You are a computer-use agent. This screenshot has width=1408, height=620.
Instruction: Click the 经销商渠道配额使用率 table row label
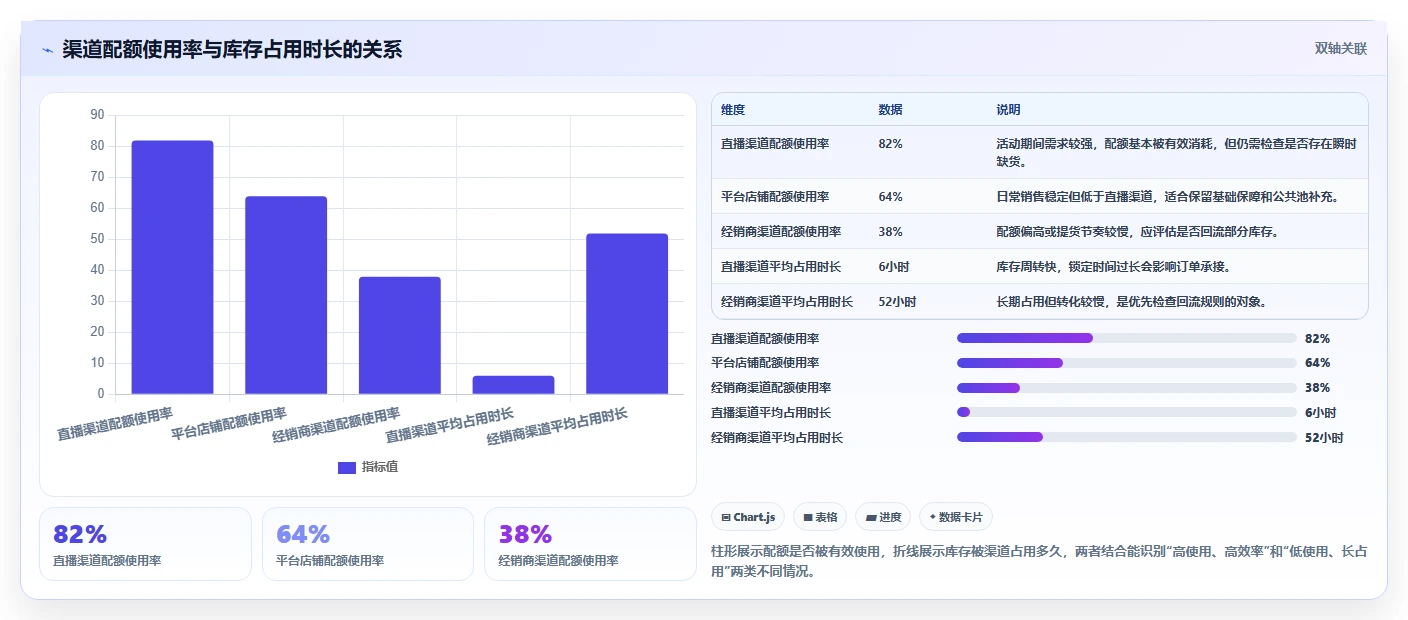point(781,232)
